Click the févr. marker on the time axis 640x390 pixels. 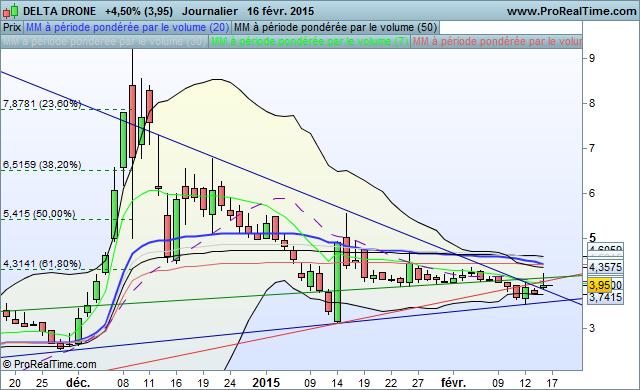click(x=453, y=383)
